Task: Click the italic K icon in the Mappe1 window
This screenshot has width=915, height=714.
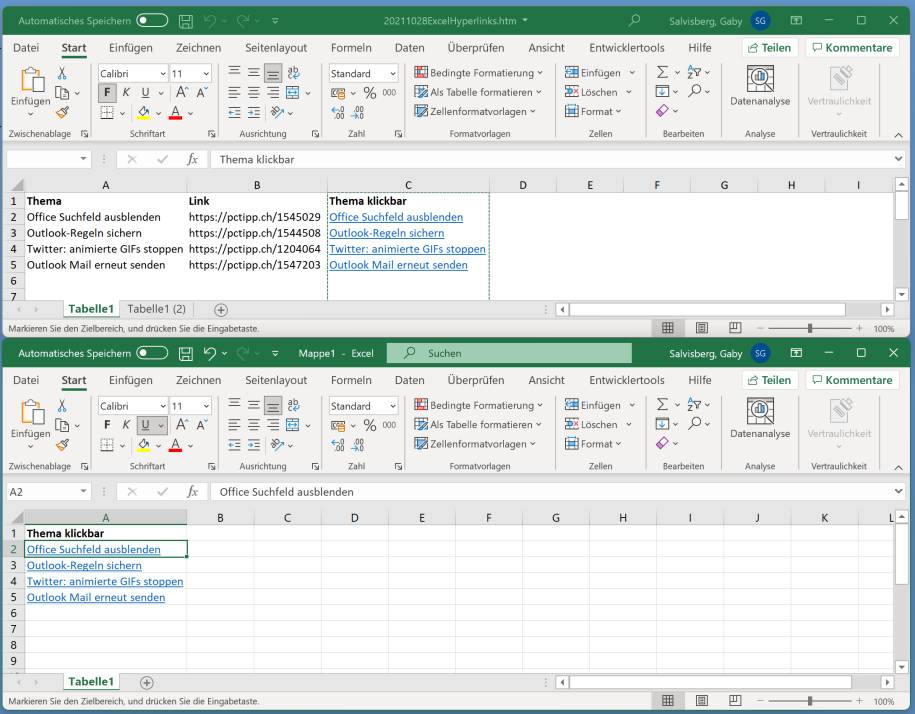Action: click(x=126, y=425)
